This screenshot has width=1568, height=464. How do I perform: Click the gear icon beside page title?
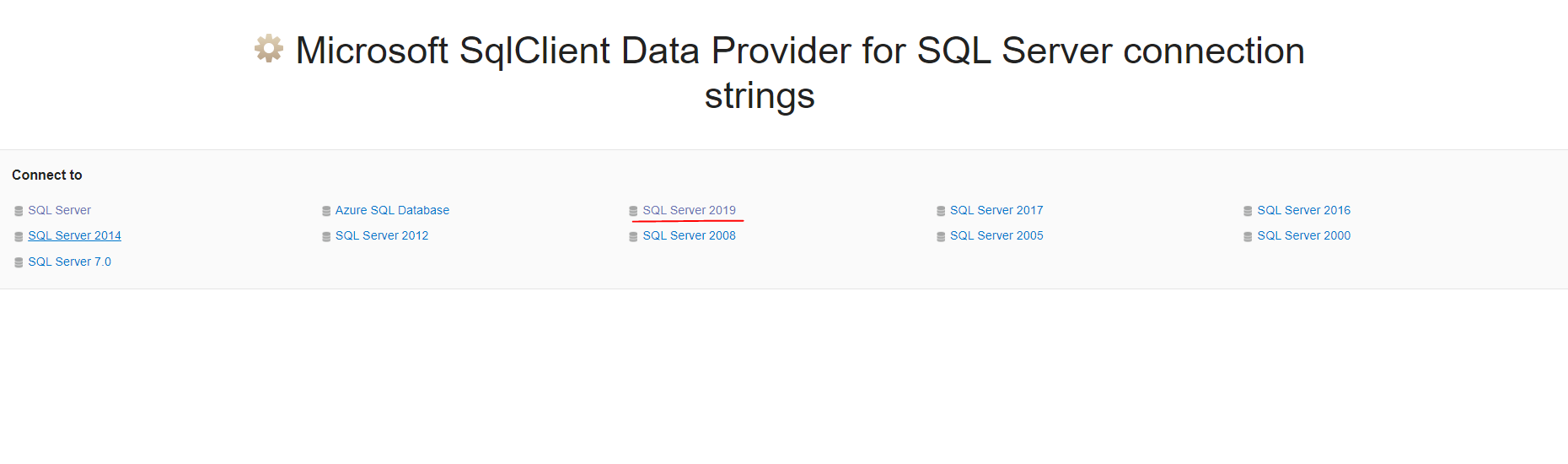(x=269, y=49)
